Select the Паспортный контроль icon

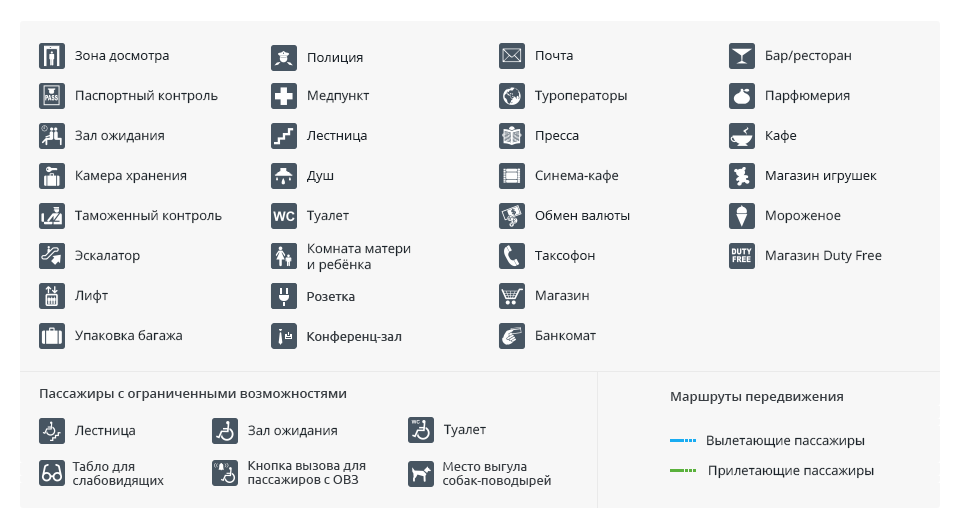tap(52, 96)
